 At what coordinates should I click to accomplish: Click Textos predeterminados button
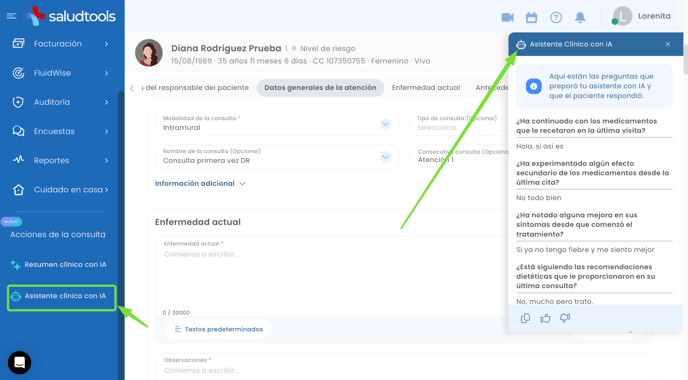(x=219, y=329)
